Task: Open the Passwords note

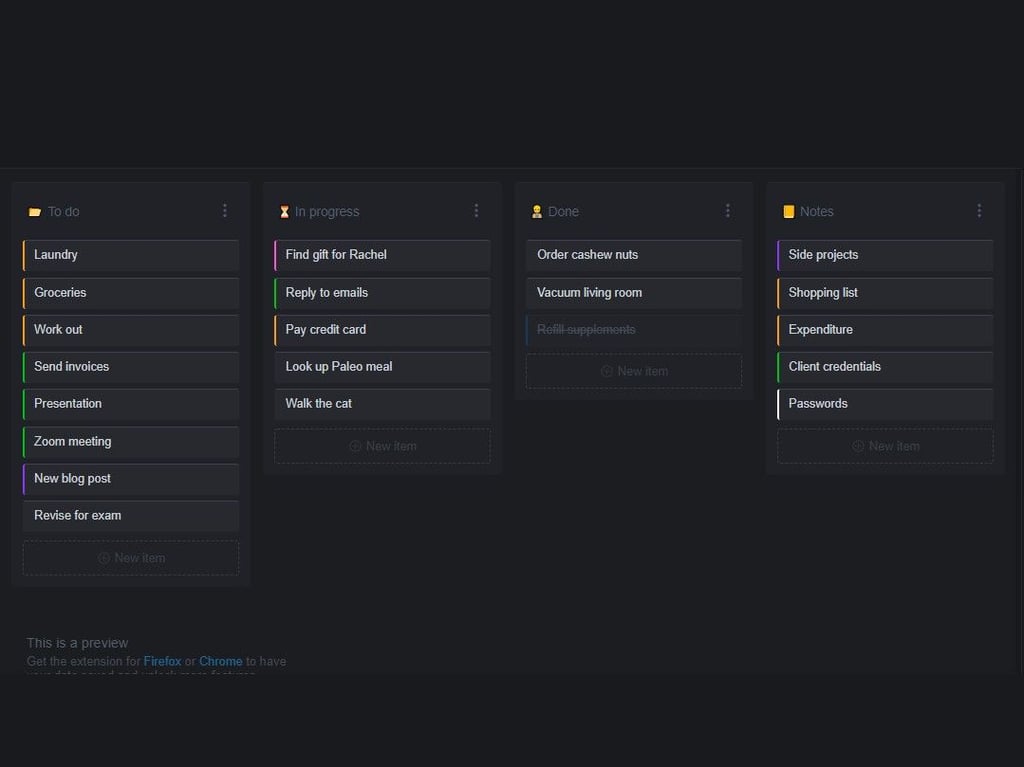Action: tap(886, 404)
